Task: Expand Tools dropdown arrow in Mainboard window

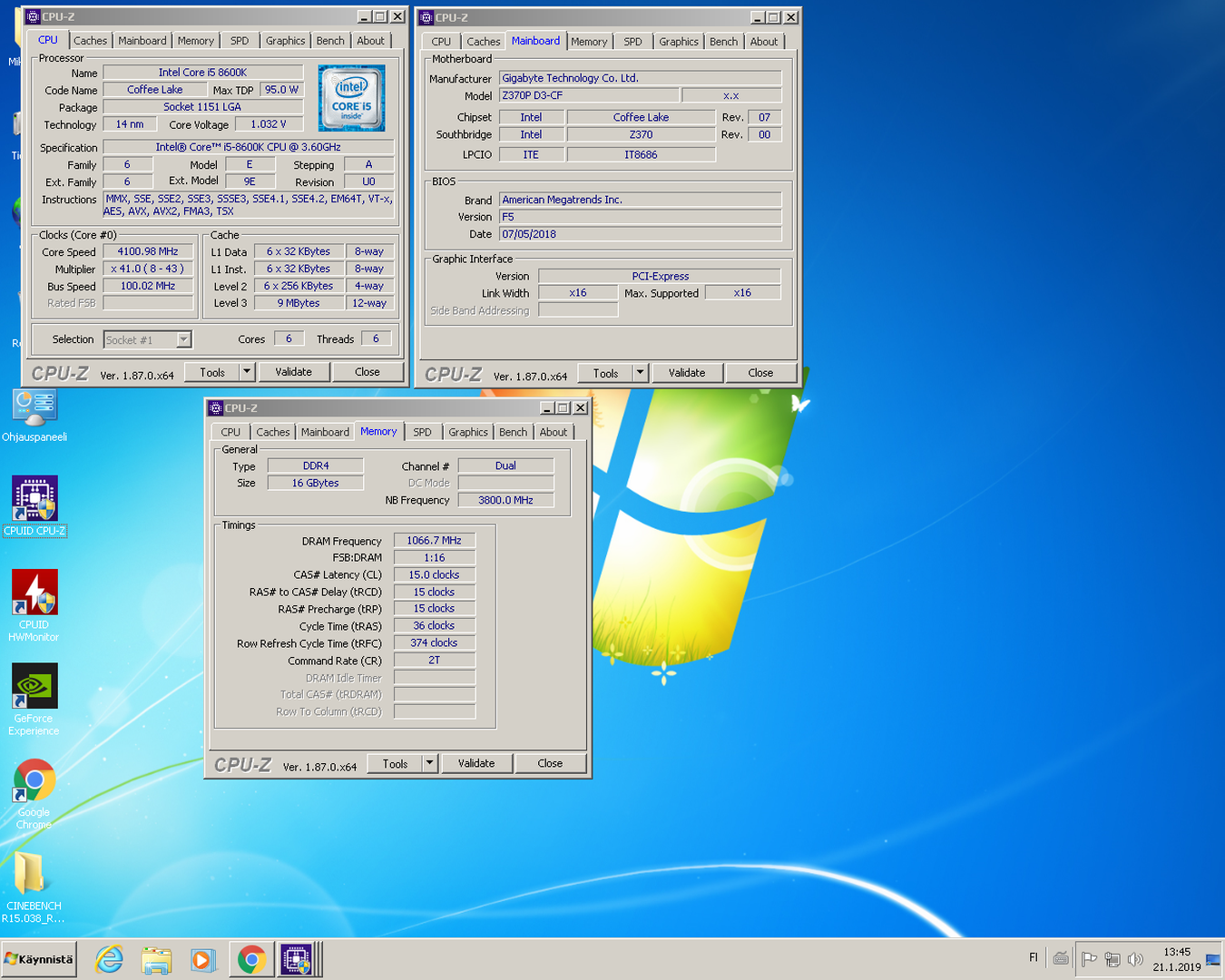Action: tap(640, 373)
